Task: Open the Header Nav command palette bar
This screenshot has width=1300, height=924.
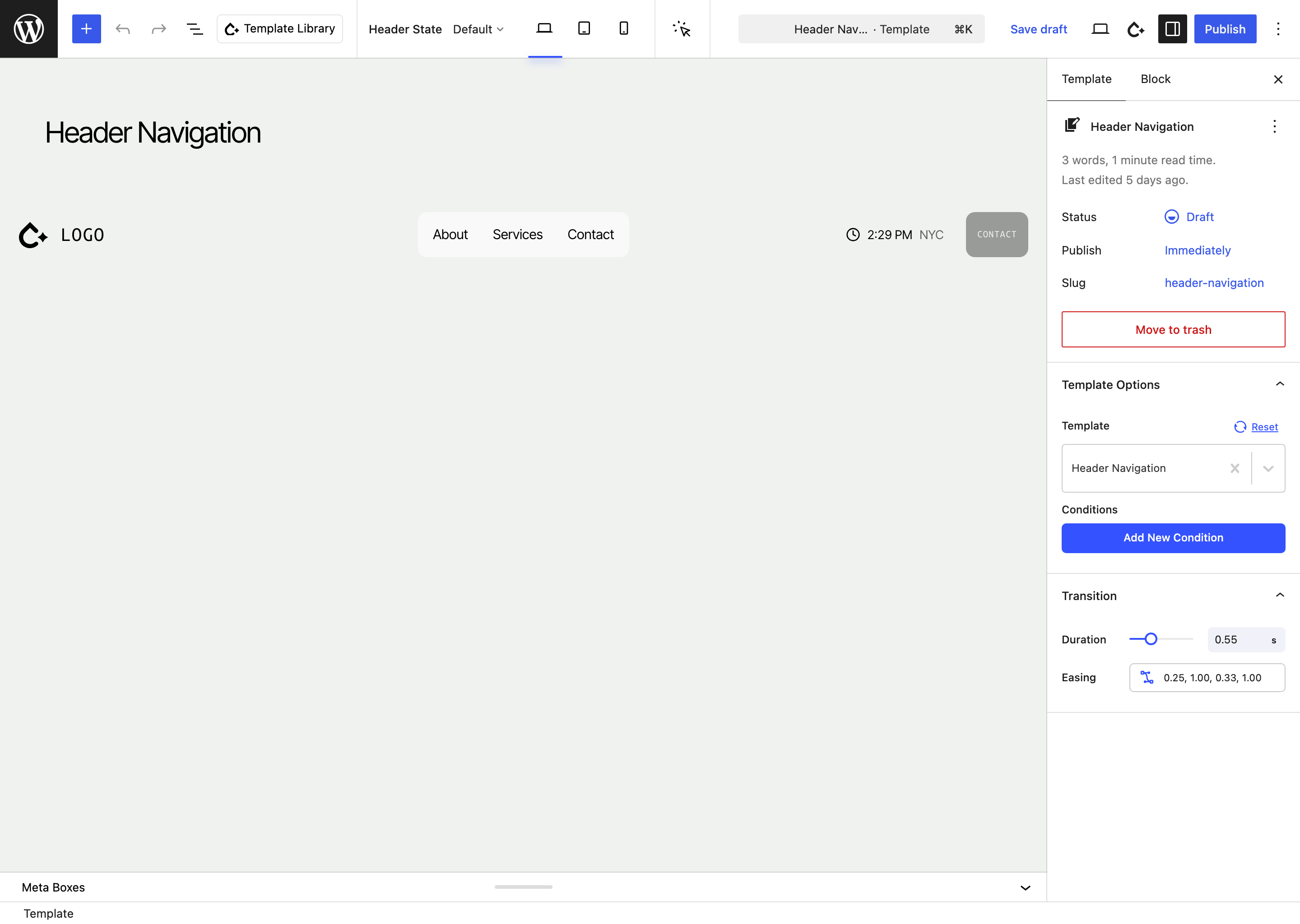Action: (861, 29)
